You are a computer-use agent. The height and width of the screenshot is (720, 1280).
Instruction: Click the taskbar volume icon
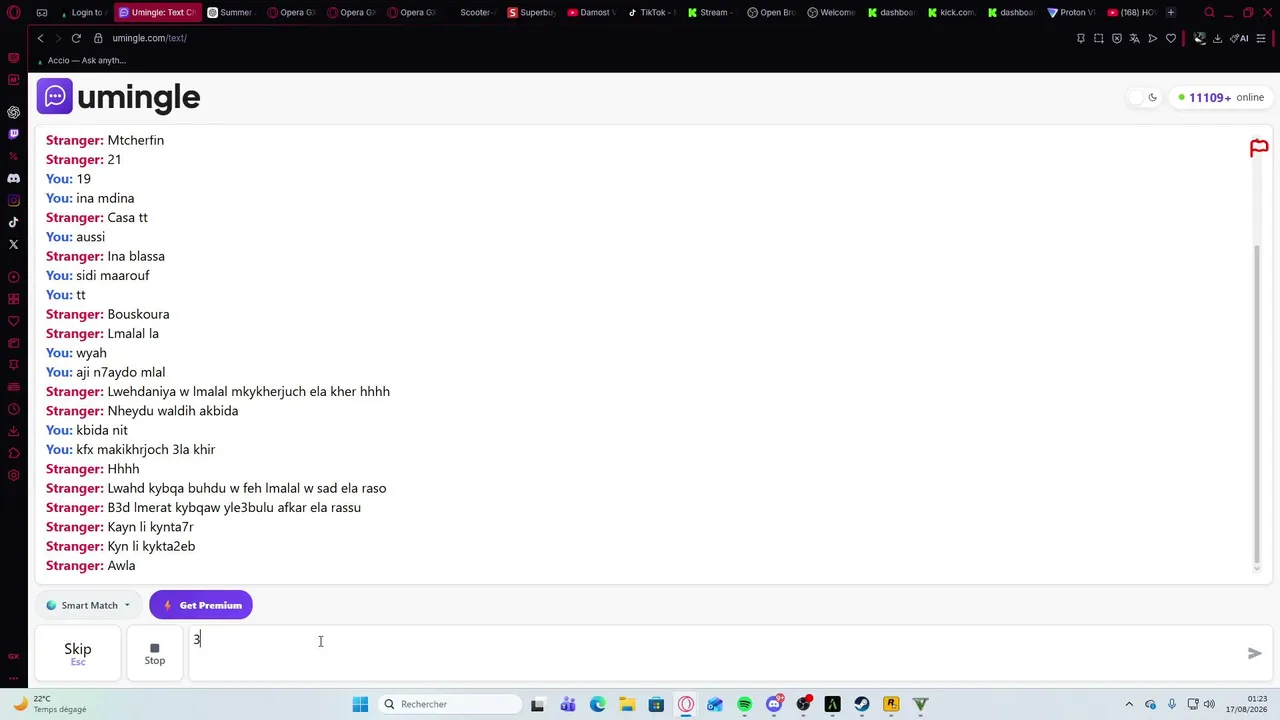tap(1209, 704)
